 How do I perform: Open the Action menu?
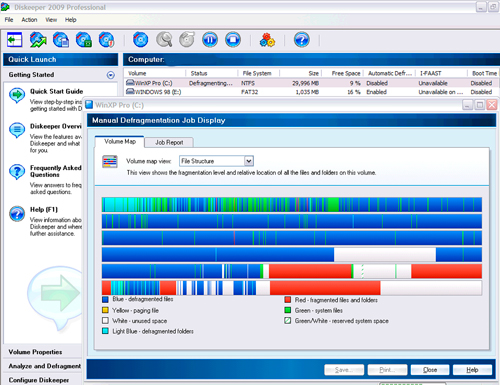coord(29,20)
